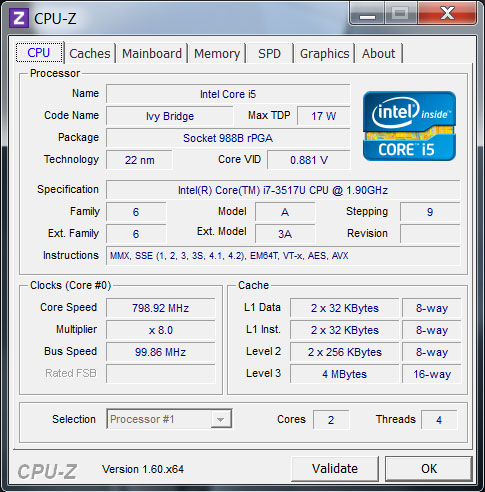Screen dimensions: 485x492
Task: Click the Max TDP value 17 W
Action: [323, 116]
